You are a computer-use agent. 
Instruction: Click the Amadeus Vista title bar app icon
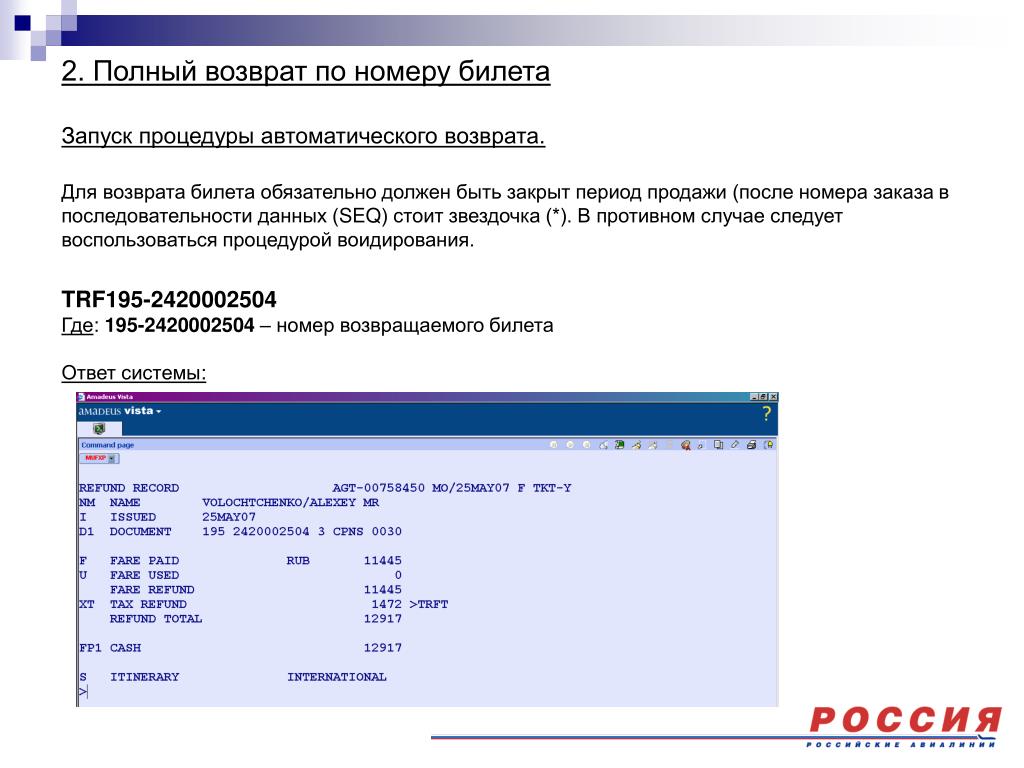tap(81, 396)
